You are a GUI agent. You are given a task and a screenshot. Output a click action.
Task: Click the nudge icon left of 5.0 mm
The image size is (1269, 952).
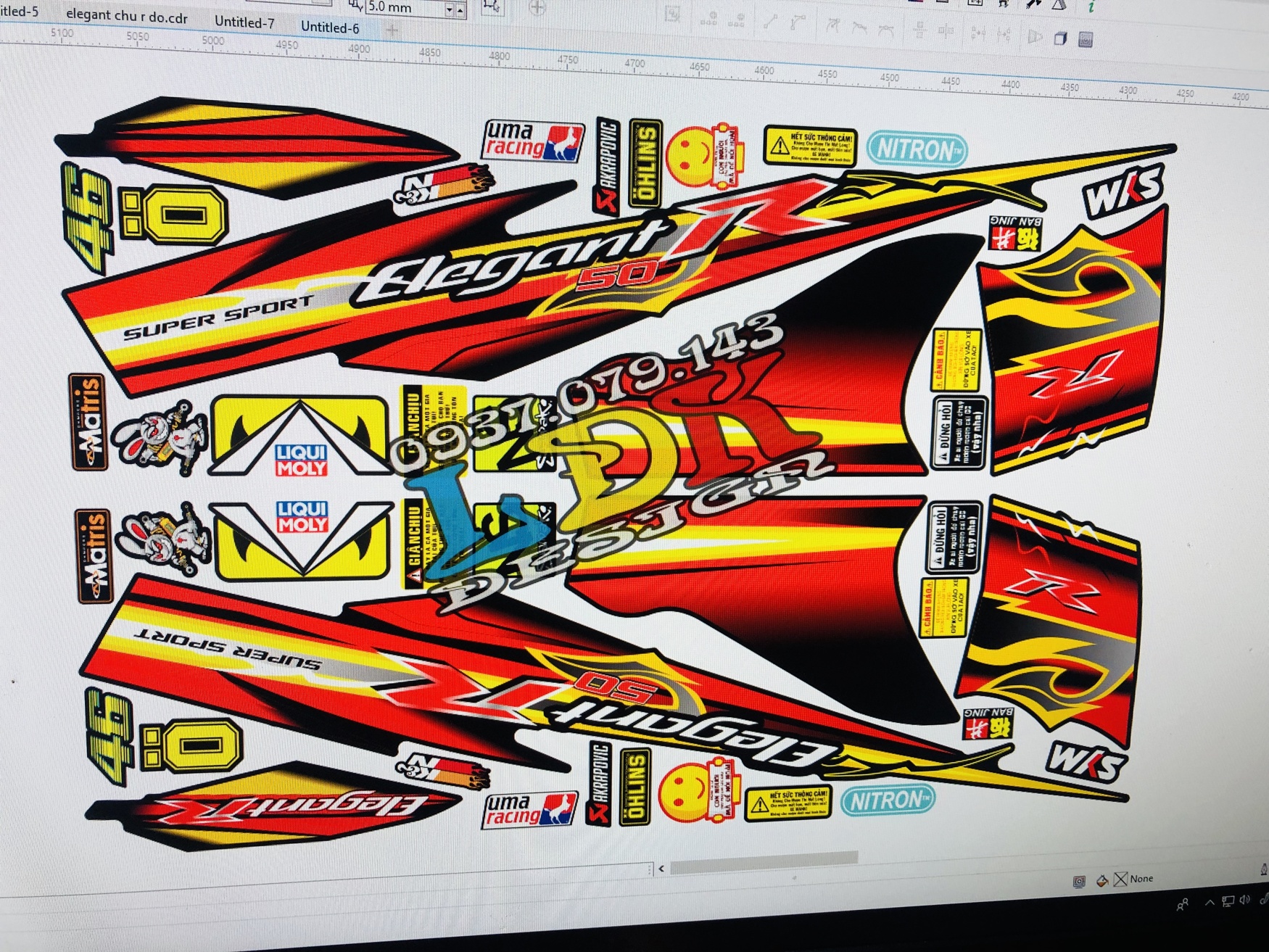tap(355, 6)
